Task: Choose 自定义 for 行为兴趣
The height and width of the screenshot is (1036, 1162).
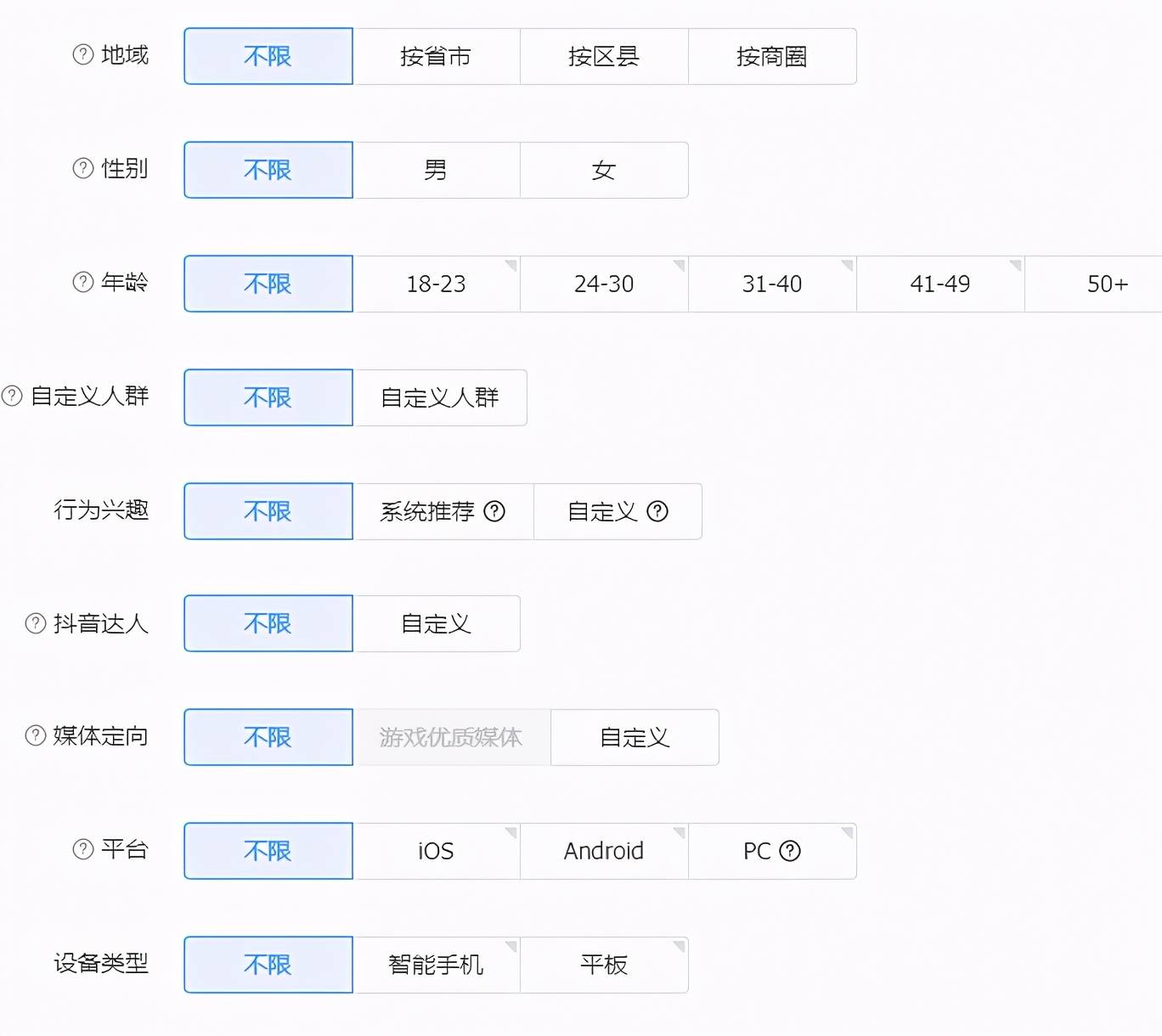Action: click(x=618, y=511)
